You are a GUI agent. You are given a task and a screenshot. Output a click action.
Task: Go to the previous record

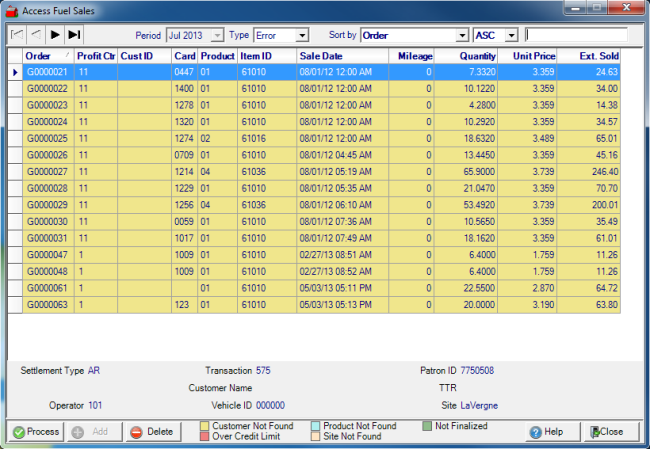tap(35, 35)
